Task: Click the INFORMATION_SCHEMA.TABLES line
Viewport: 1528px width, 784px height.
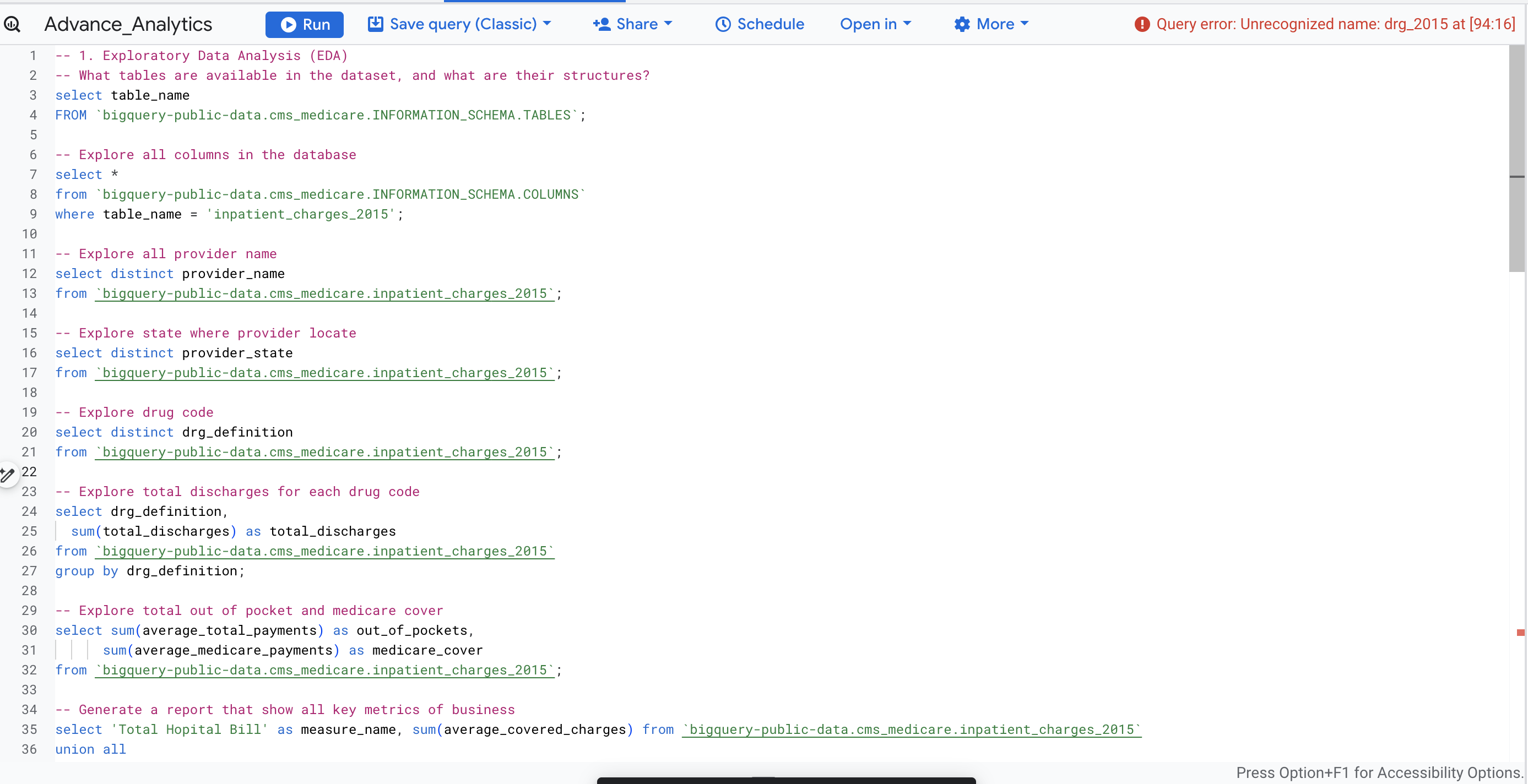Action: click(x=321, y=115)
